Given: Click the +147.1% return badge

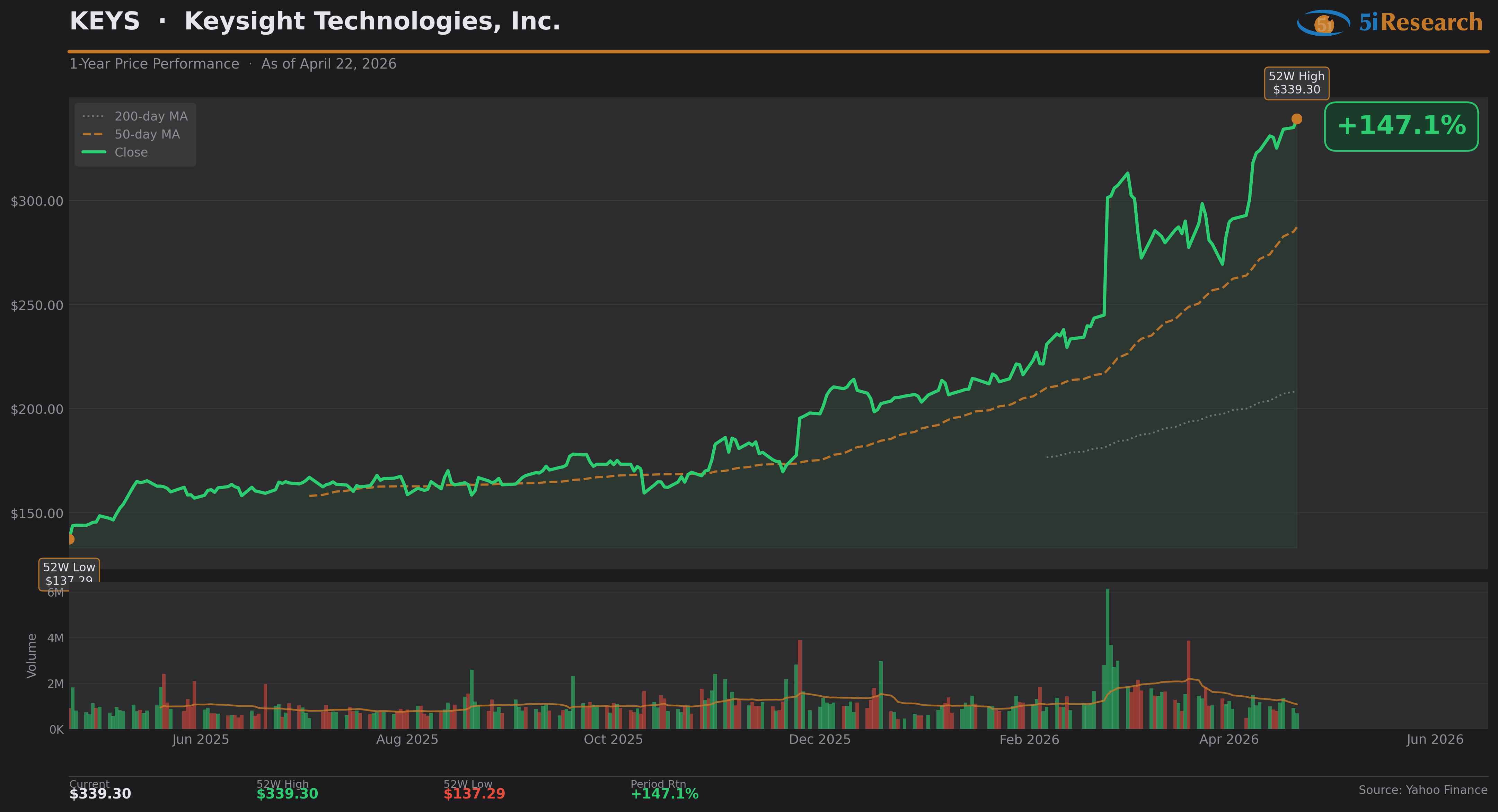Looking at the screenshot, I should tap(1401, 126).
